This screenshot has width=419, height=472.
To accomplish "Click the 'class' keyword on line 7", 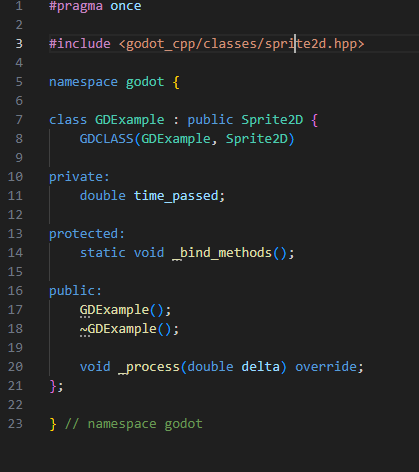I will pyautogui.click(x=68, y=120).
